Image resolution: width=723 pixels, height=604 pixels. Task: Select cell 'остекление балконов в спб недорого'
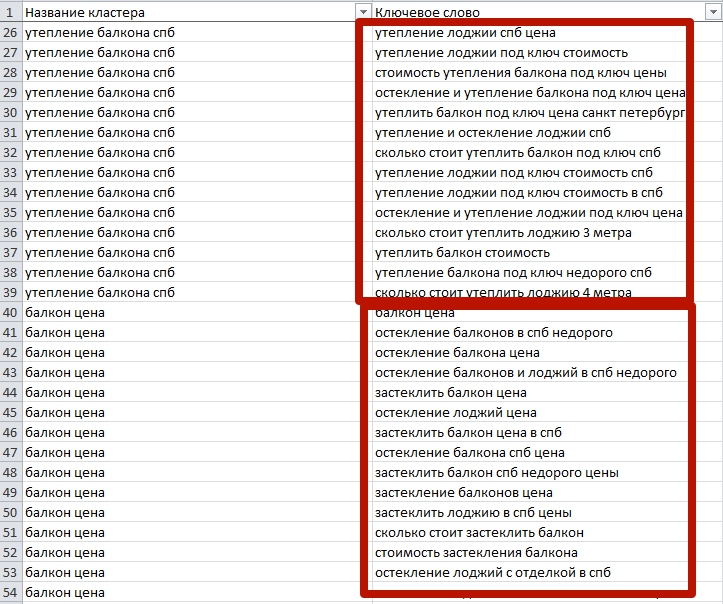tap(546, 332)
